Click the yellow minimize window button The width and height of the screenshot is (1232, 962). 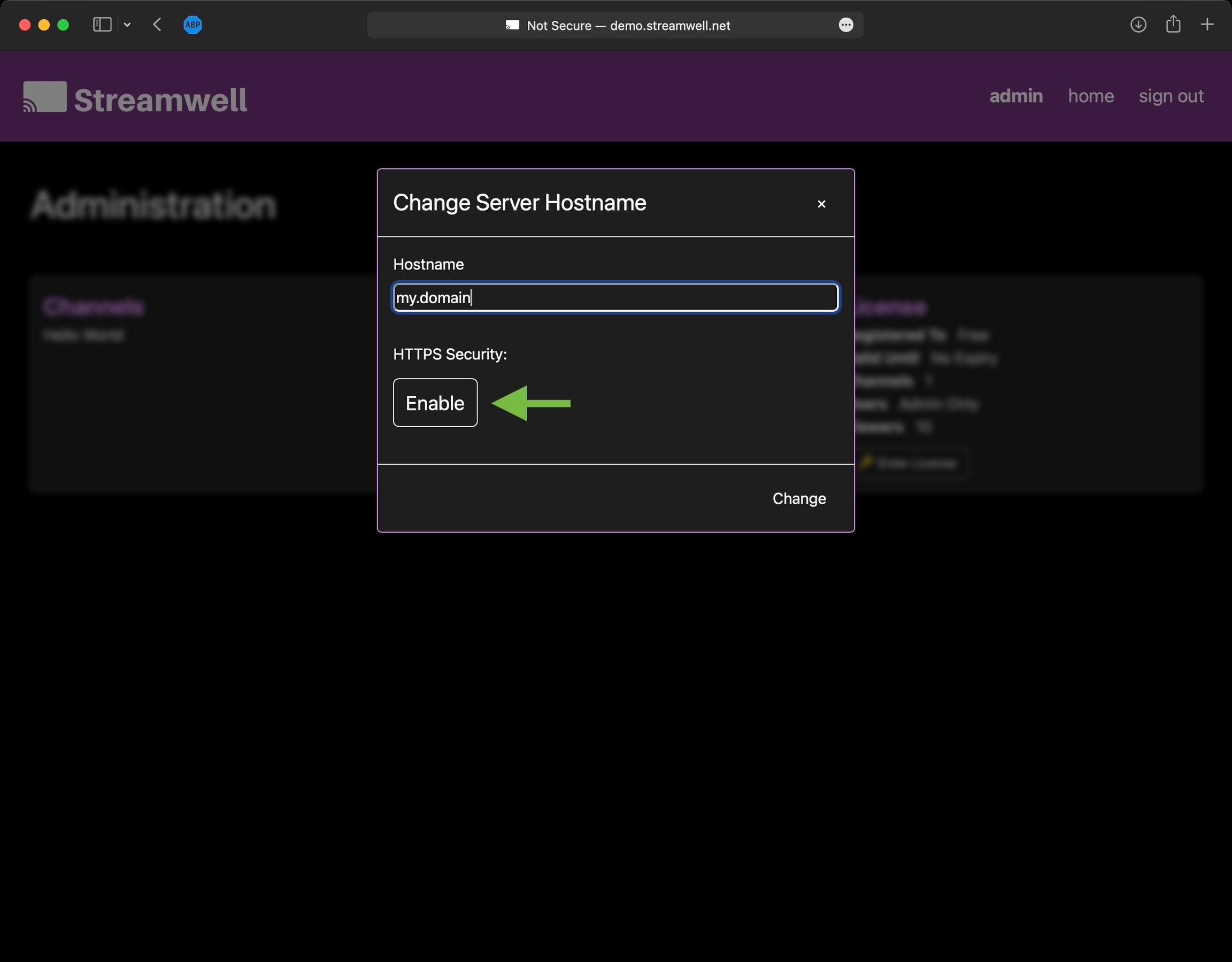click(x=44, y=25)
